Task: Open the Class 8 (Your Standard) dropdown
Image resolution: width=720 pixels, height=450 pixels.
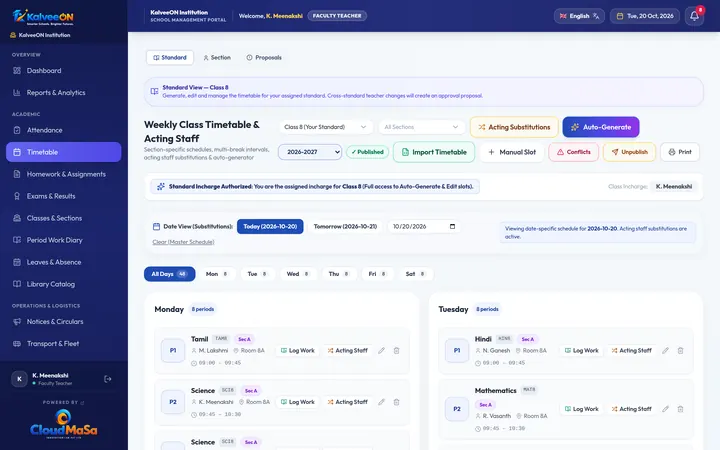Action: (x=325, y=127)
